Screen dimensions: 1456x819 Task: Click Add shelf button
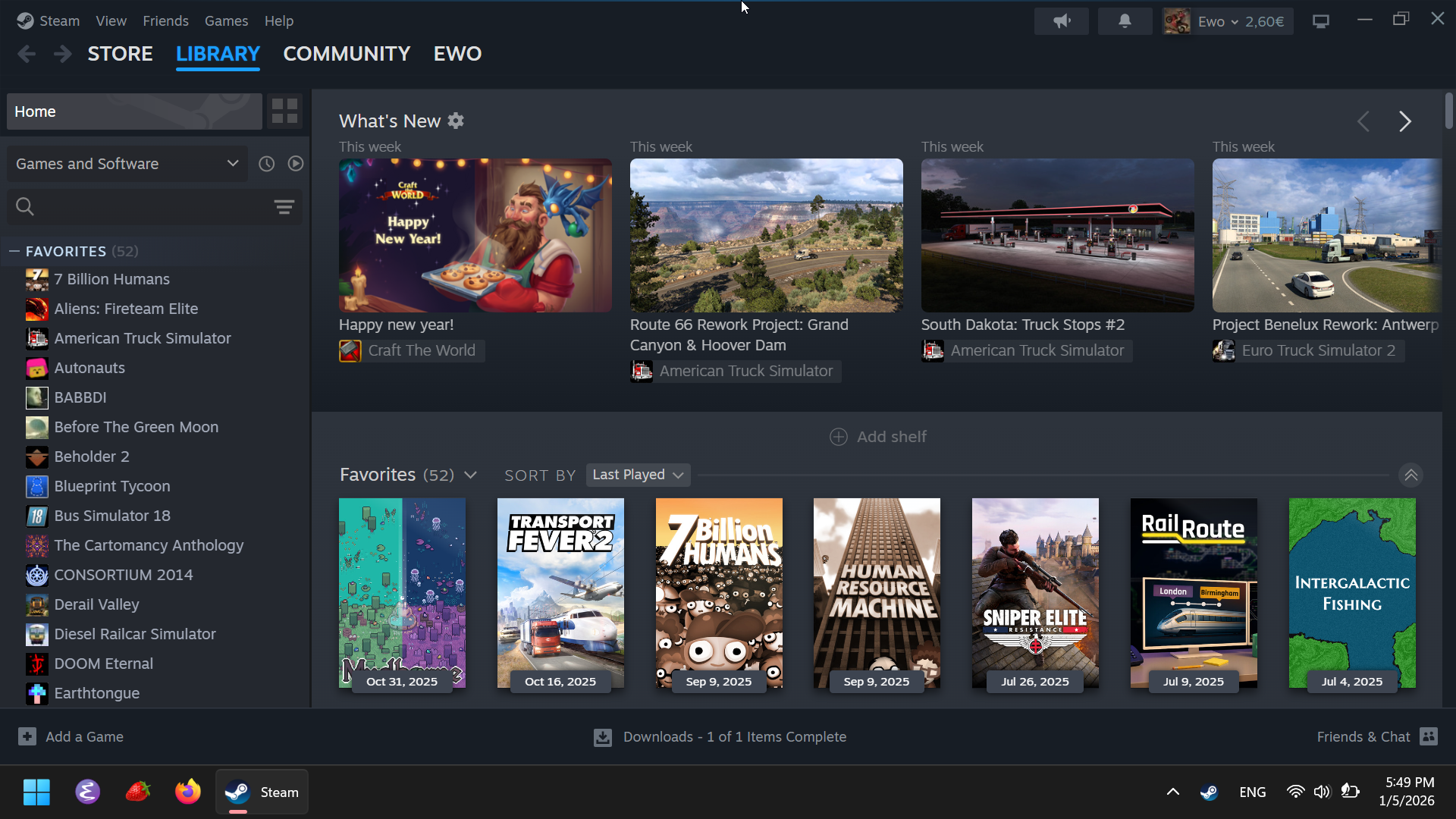click(878, 437)
